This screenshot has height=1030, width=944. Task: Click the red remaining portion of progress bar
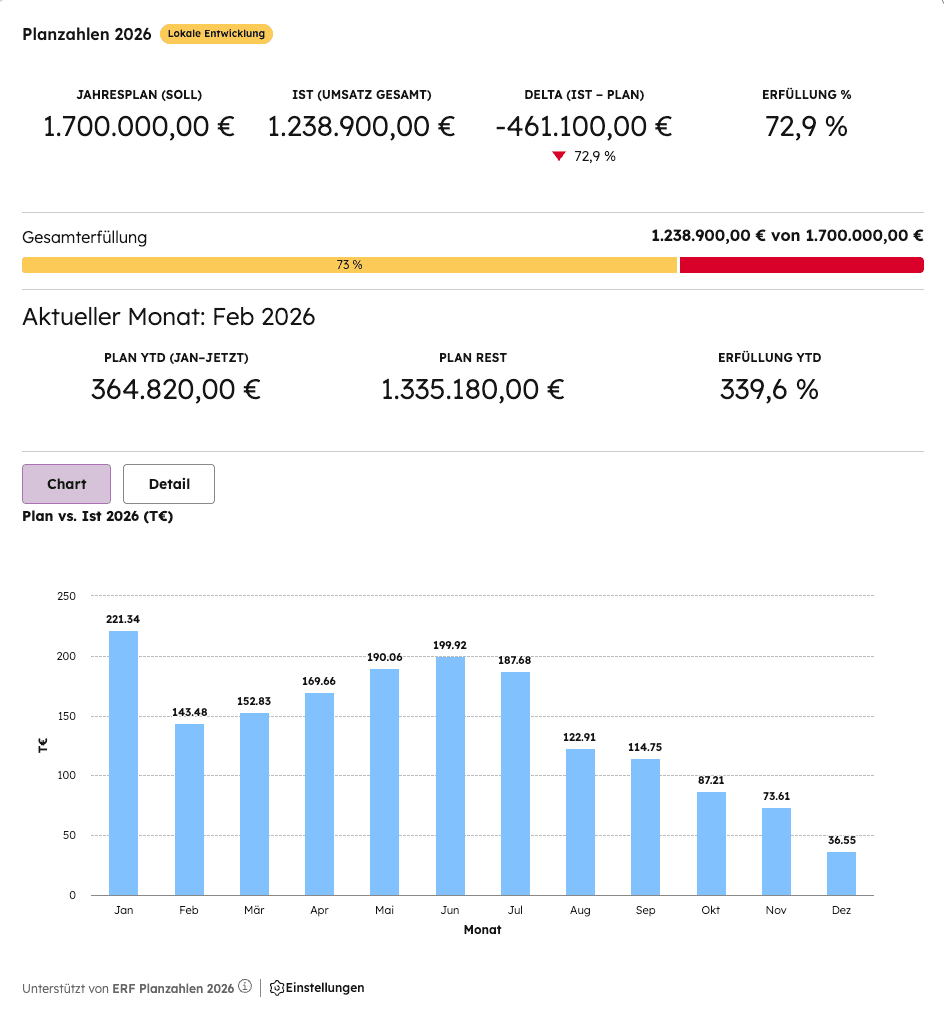800,264
